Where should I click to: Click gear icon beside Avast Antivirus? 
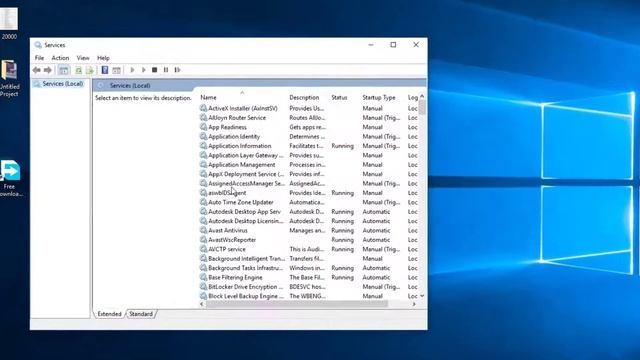click(203, 230)
